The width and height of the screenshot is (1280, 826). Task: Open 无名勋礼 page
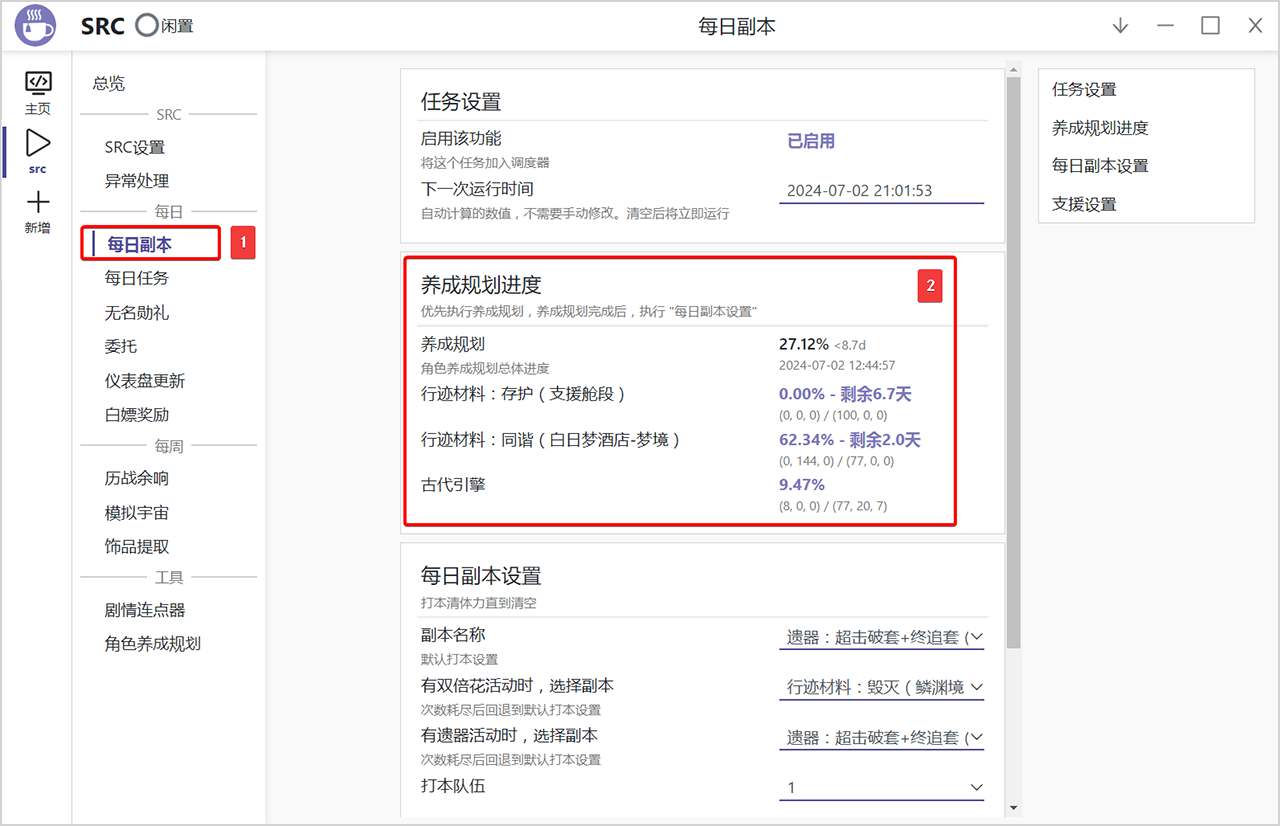point(137,313)
